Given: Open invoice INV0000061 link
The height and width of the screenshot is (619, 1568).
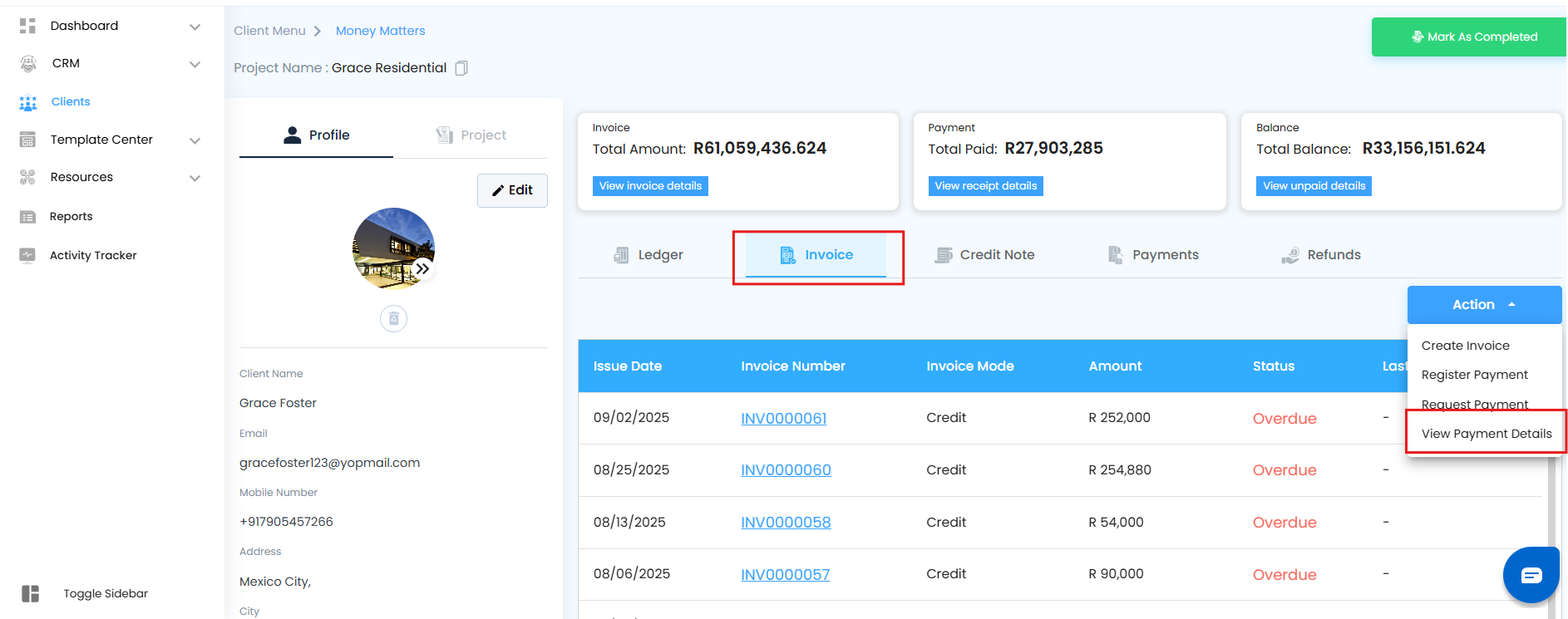Looking at the screenshot, I should 784,419.
